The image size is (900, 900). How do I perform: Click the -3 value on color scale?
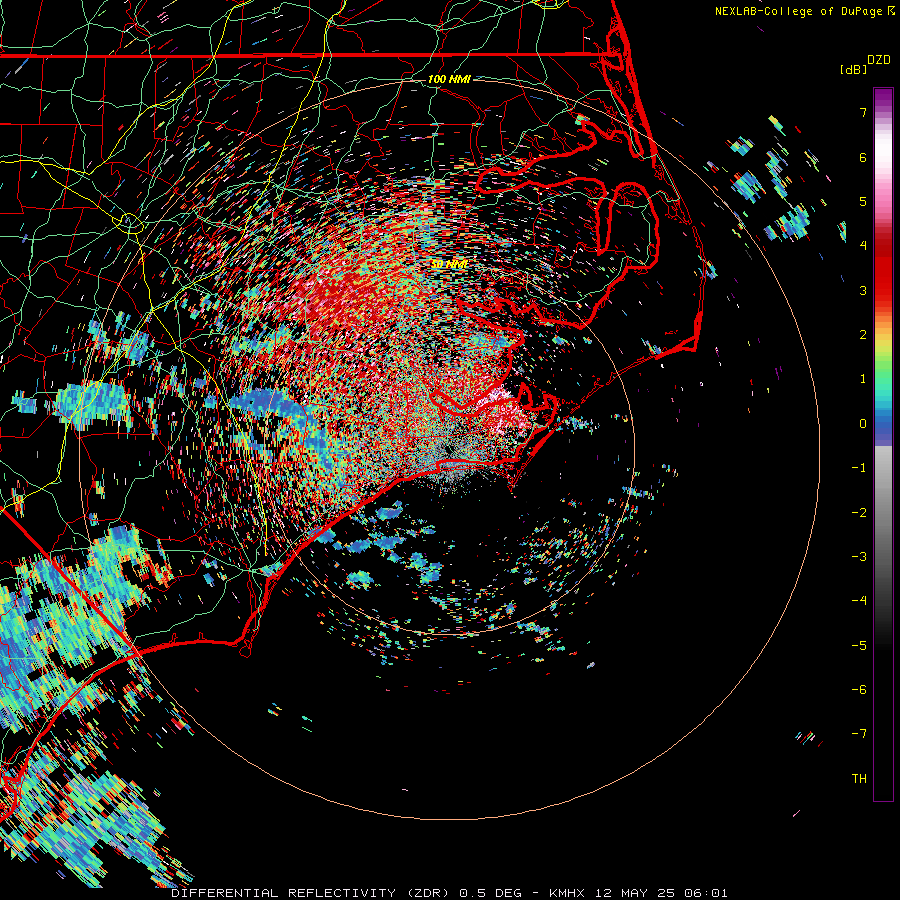(x=859, y=556)
